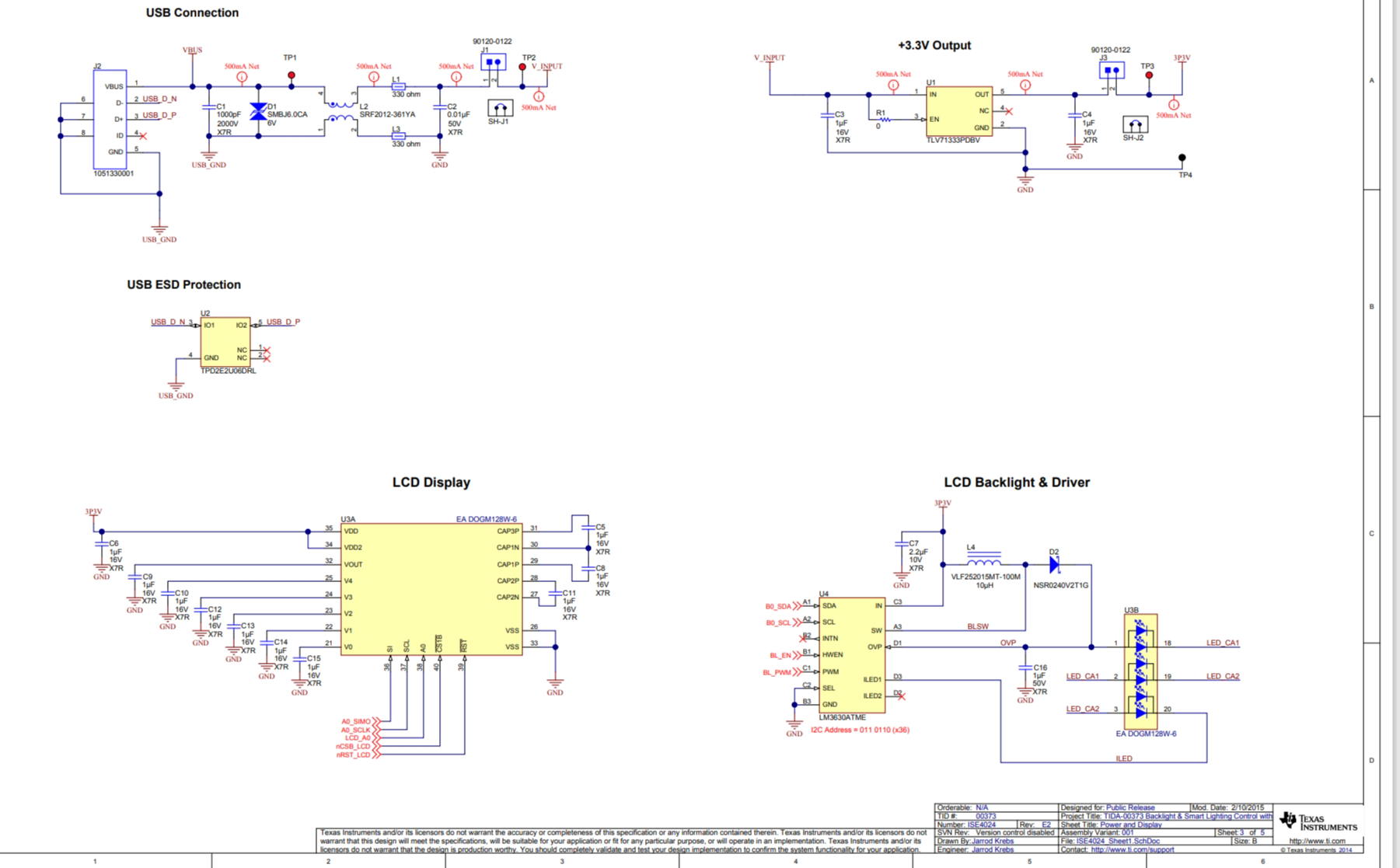Select the U3B LED backlight component

[x=1140, y=671]
